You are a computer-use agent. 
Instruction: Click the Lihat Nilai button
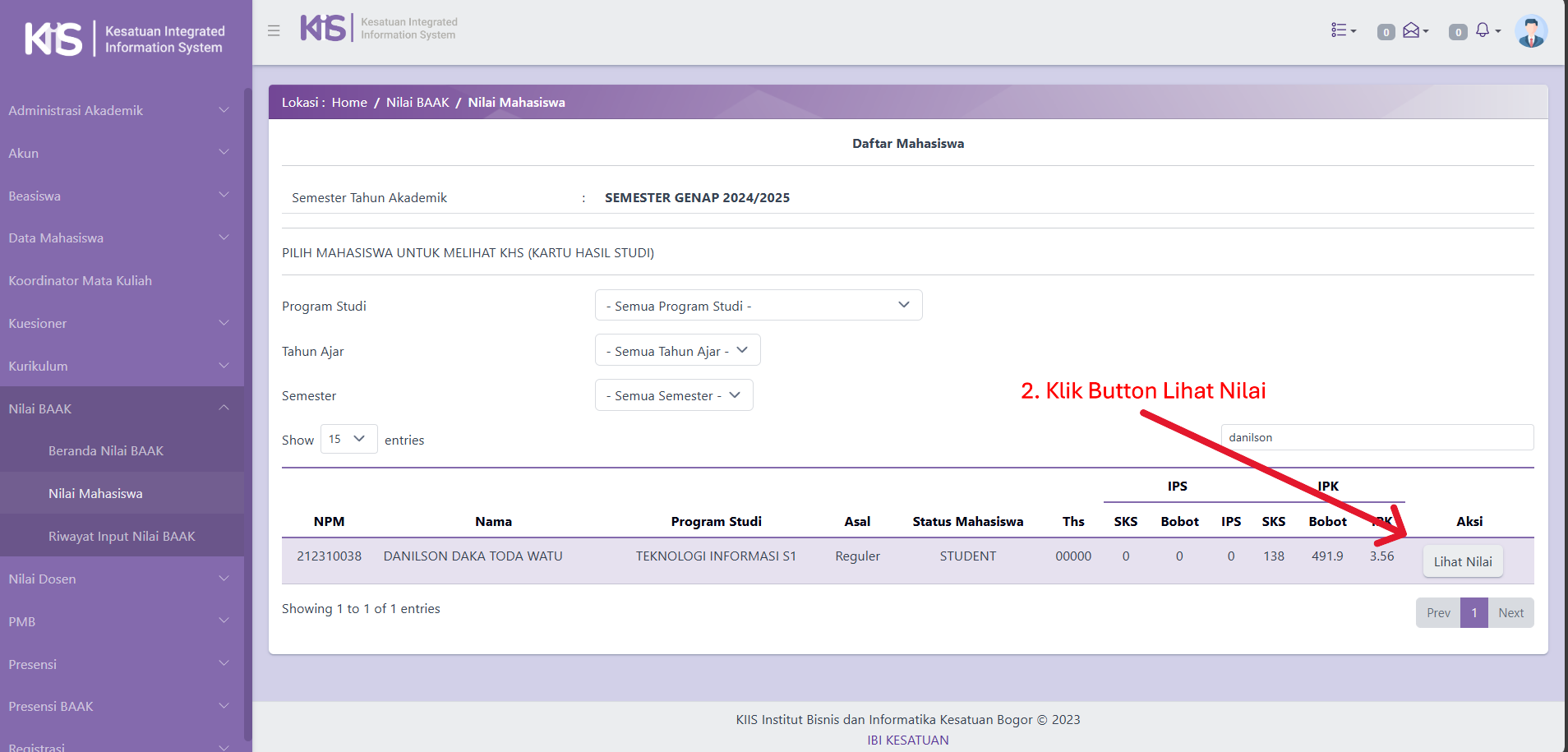click(1462, 561)
